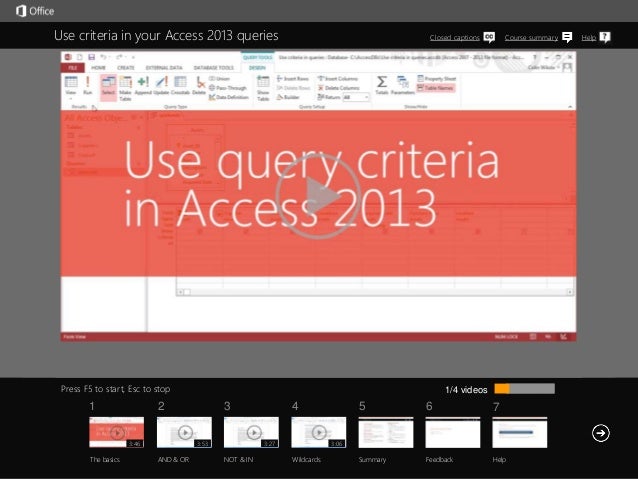
Task: Open the FILE tab in Access
Action: [73, 68]
